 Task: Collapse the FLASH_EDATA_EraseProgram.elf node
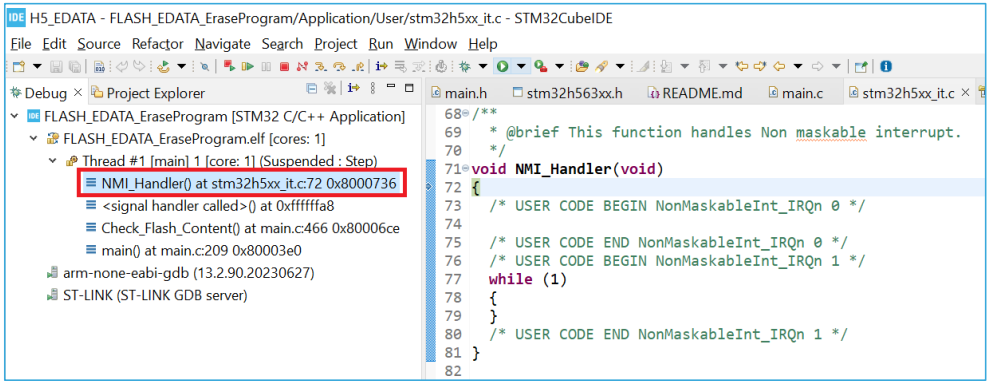34,139
